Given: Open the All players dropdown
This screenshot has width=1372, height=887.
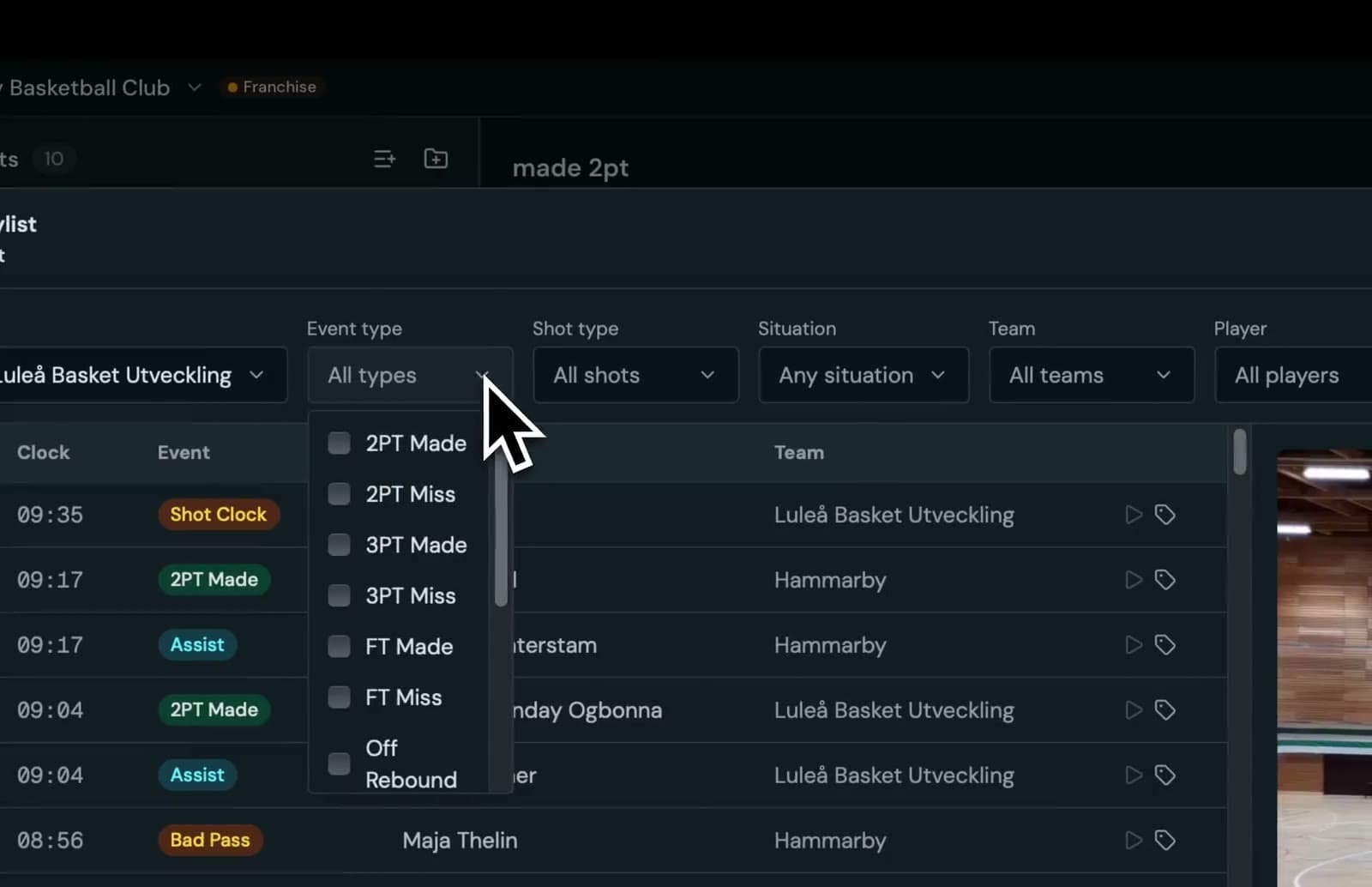Looking at the screenshot, I should click(x=1293, y=375).
